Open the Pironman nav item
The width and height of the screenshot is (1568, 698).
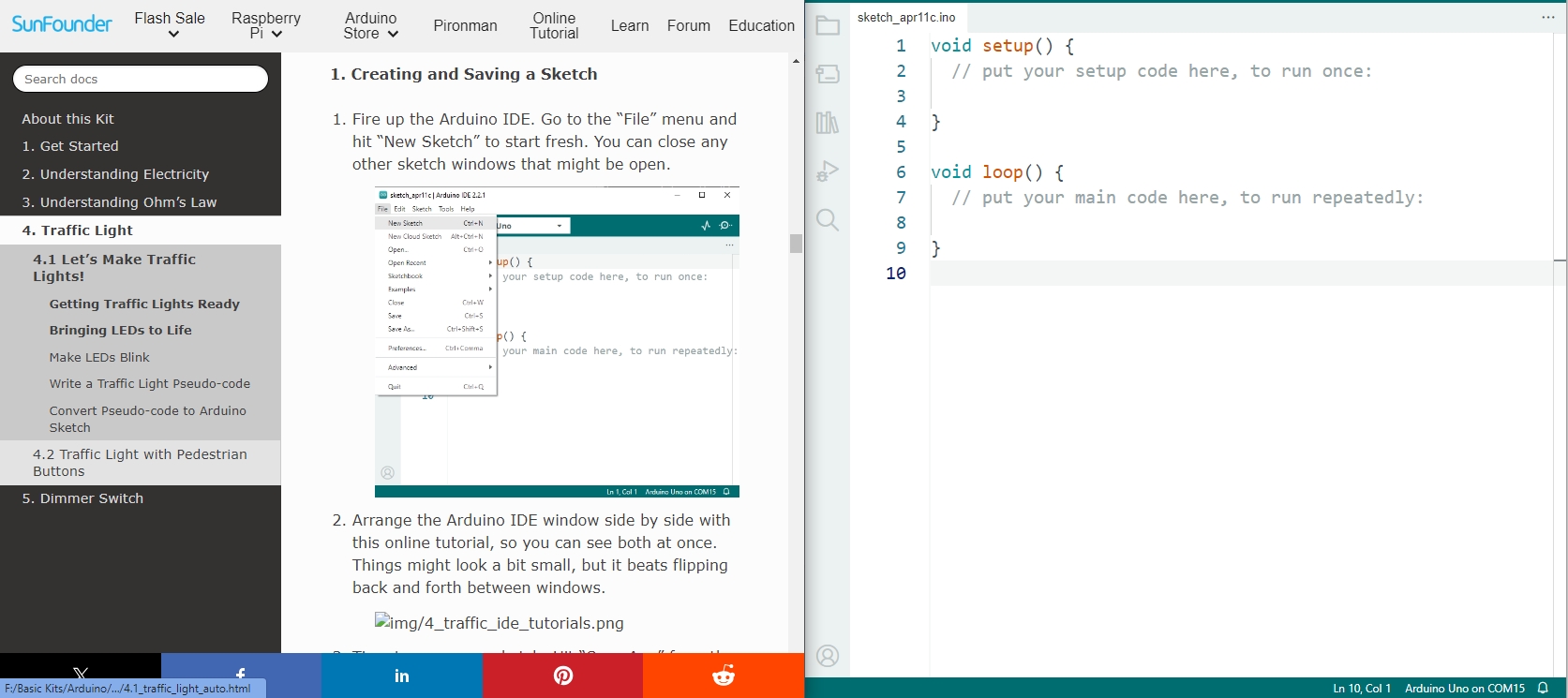pyautogui.click(x=465, y=25)
